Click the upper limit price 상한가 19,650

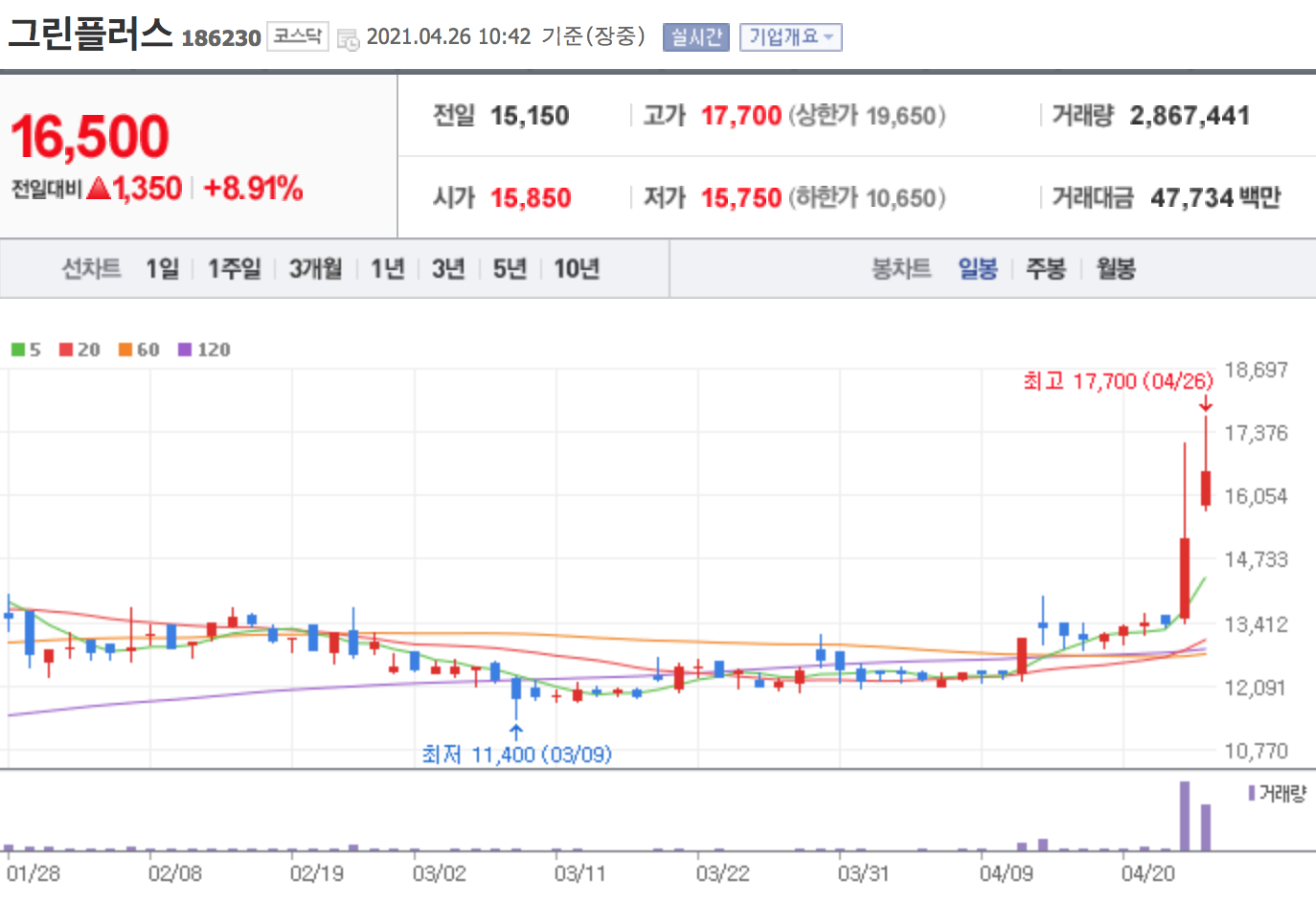click(867, 116)
